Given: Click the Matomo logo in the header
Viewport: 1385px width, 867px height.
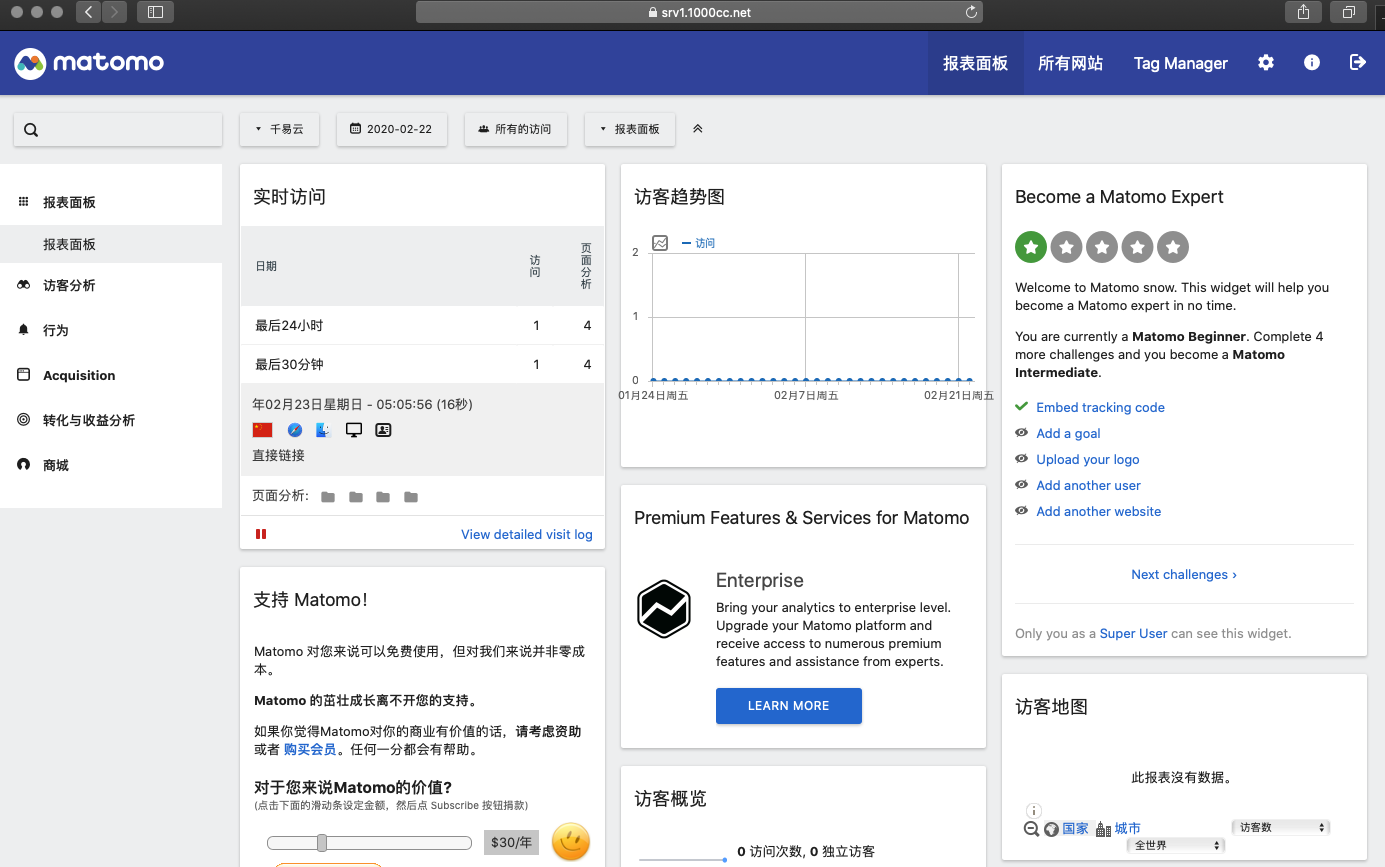Looking at the screenshot, I should pos(89,63).
